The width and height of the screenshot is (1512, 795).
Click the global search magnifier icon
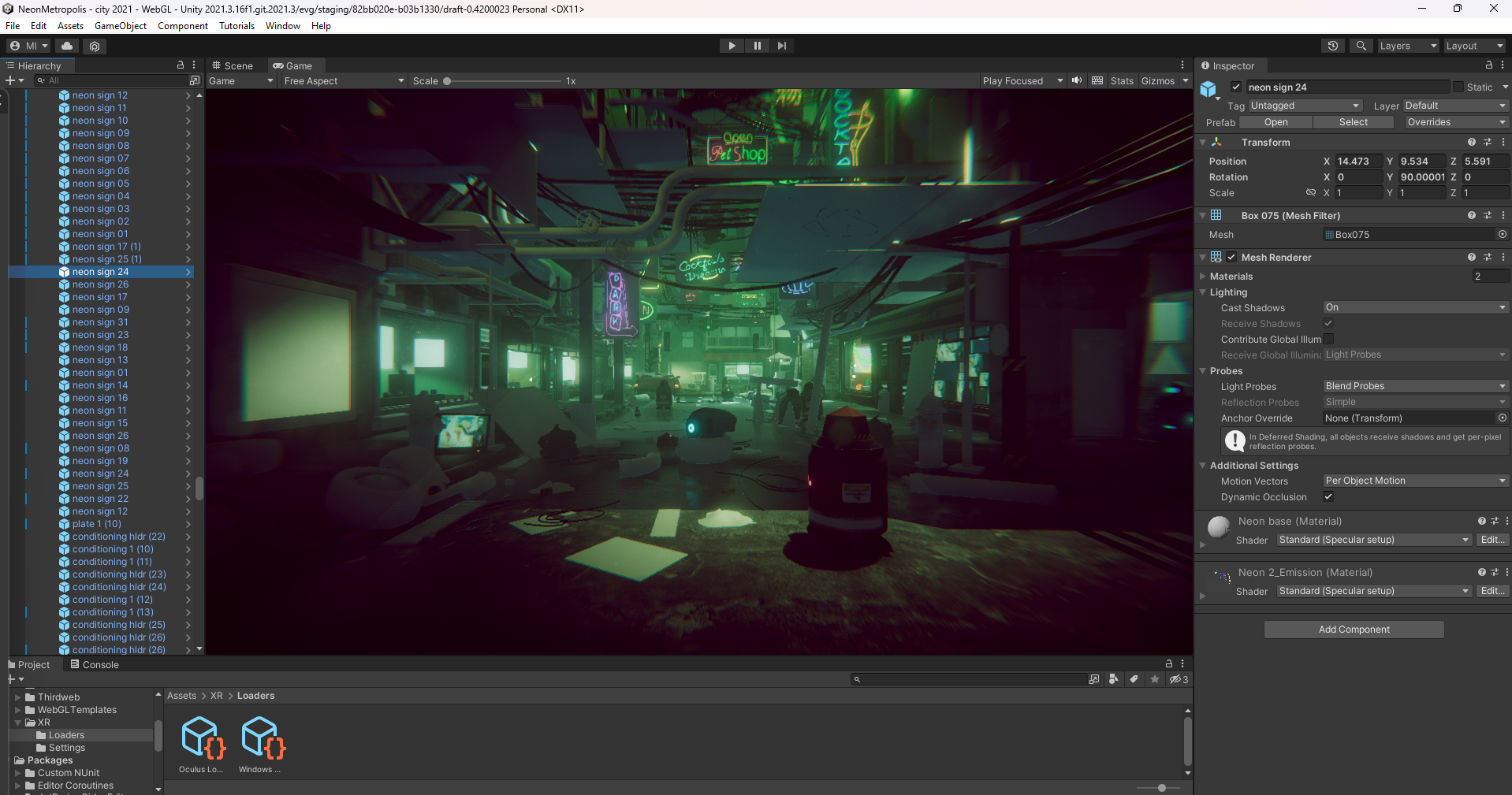point(1361,46)
